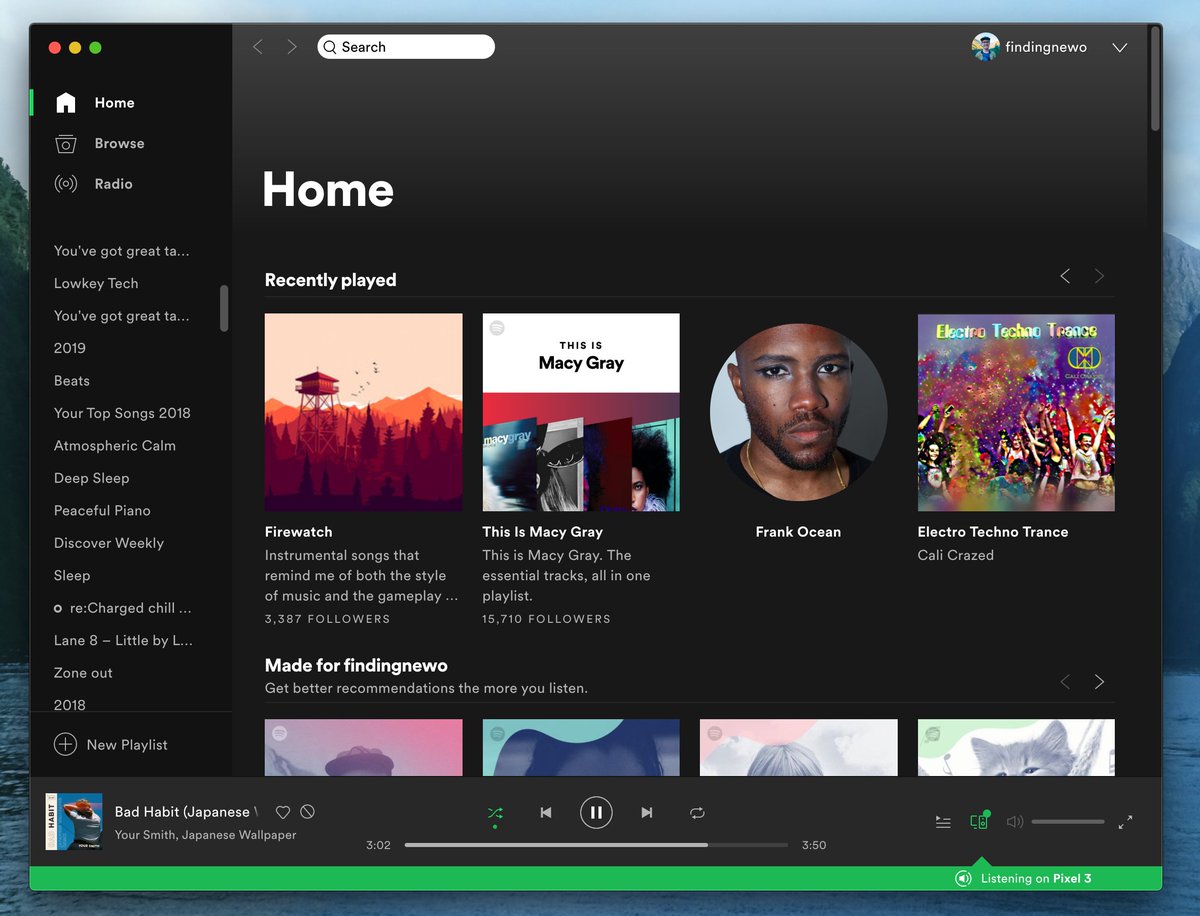
Task: Click the New Playlist plus icon
Action: point(65,744)
